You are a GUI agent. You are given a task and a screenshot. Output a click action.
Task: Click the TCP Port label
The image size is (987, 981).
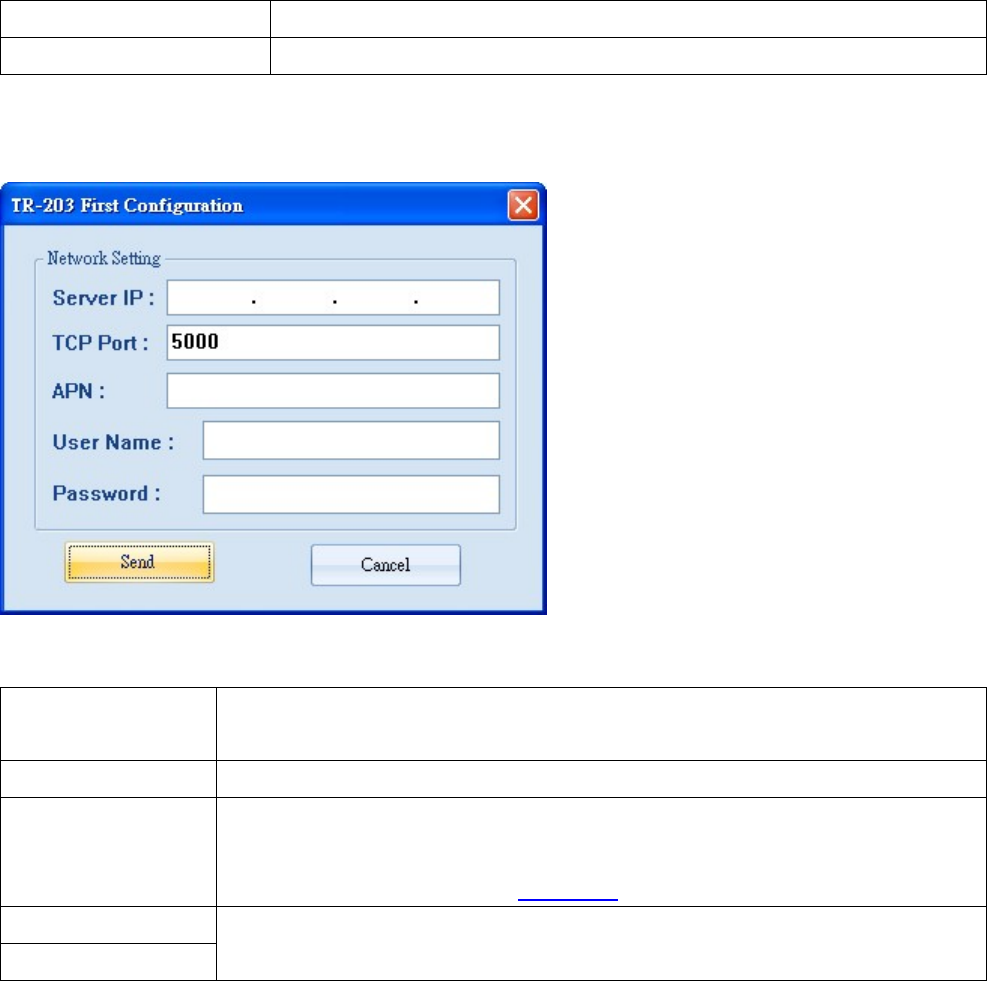pyautogui.click(x=100, y=343)
